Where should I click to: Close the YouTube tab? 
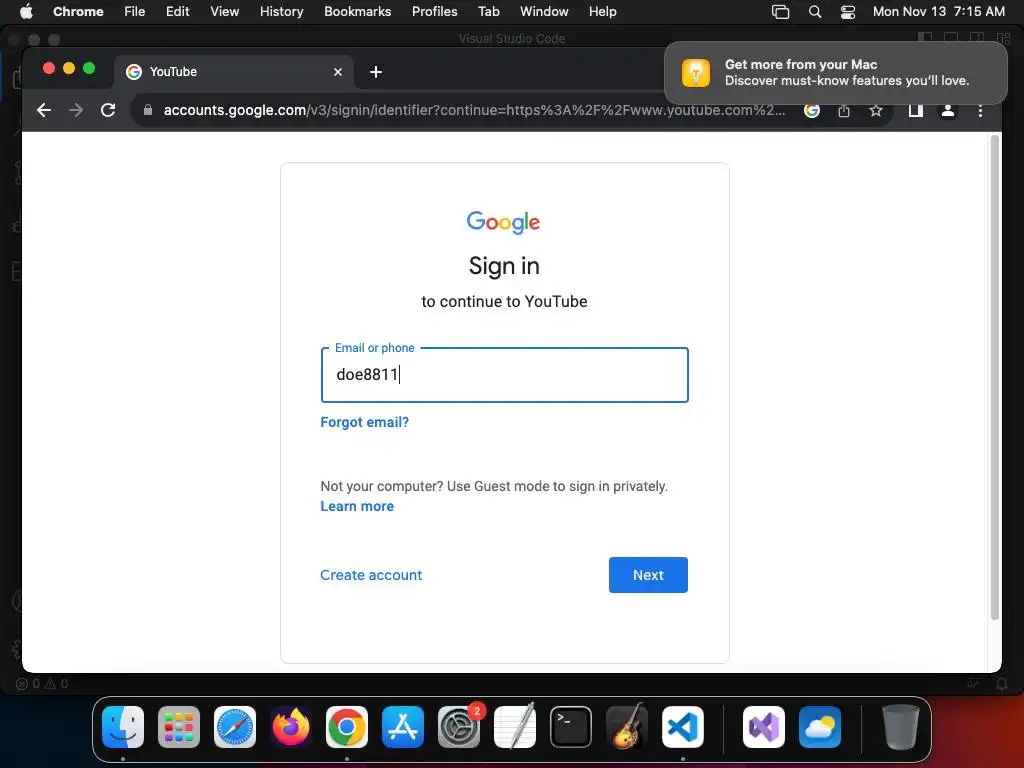click(338, 72)
